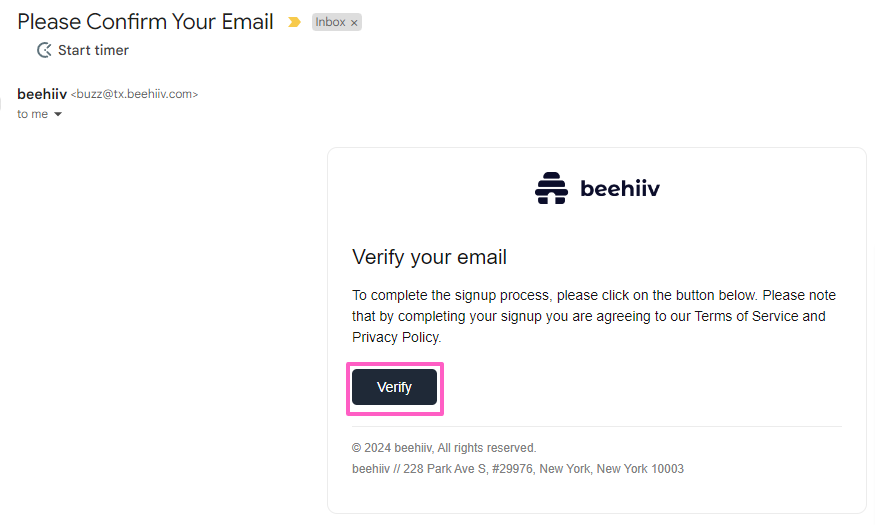Viewport: 875px width, 525px height.
Task: Click the beehiiv hive logo icon
Action: pos(551,188)
